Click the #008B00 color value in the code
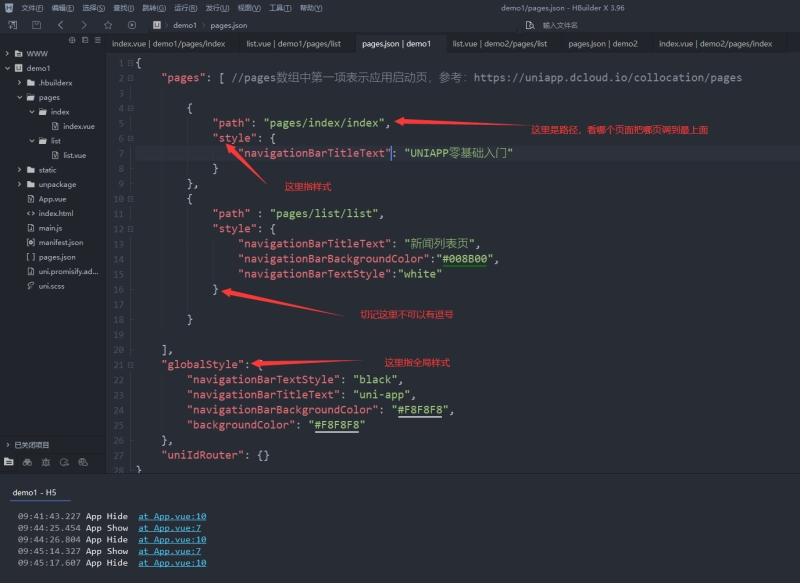This screenshot has width=800, height=583. 465,259
